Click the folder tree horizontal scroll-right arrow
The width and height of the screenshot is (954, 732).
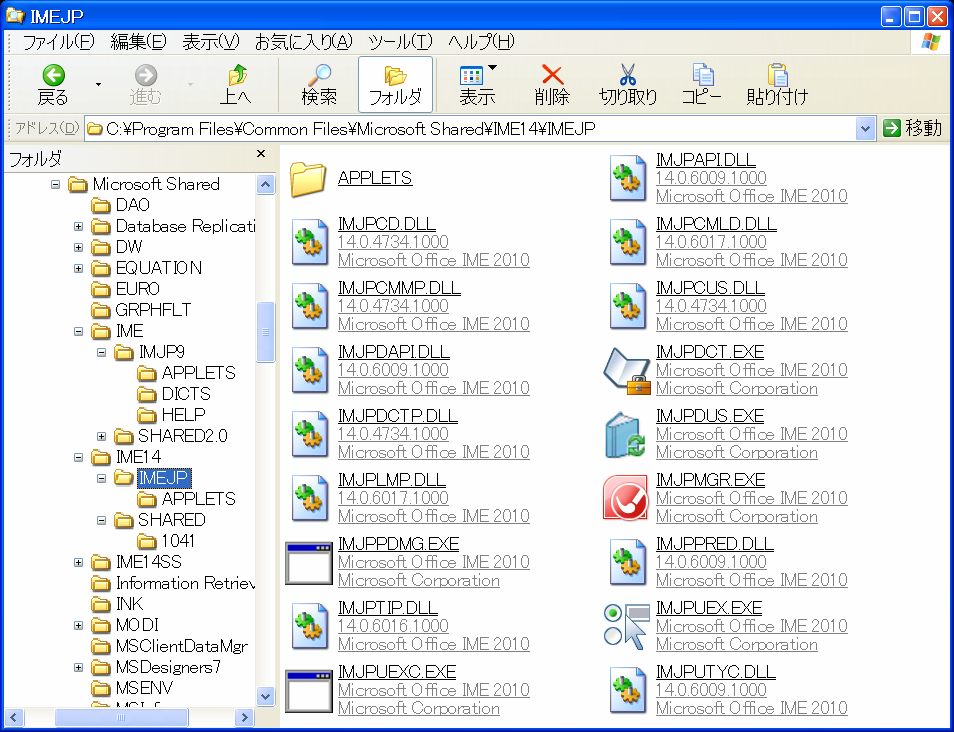244,717
